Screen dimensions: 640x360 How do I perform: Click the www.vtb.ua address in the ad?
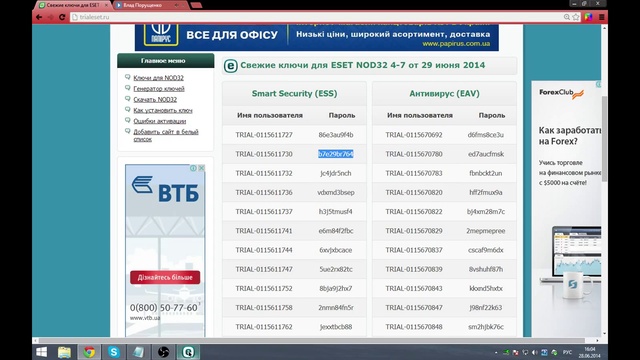(x=145, y=318)
